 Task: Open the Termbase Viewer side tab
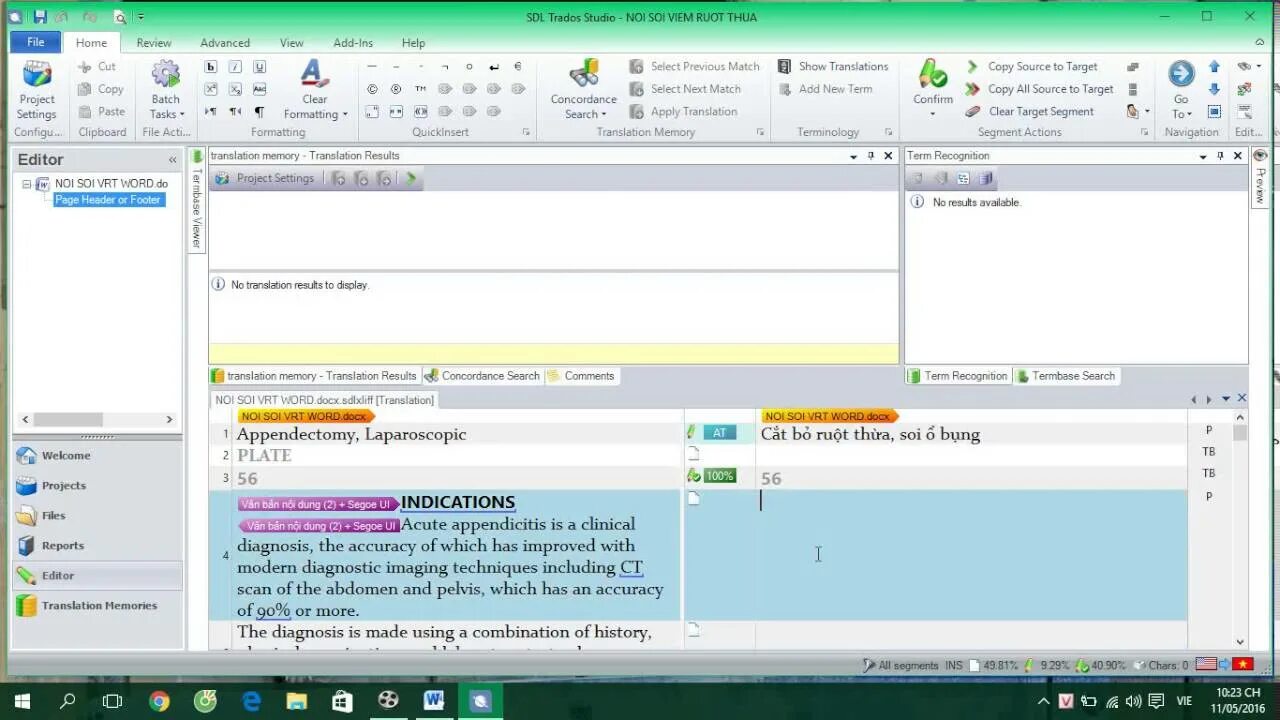point(197,200)
